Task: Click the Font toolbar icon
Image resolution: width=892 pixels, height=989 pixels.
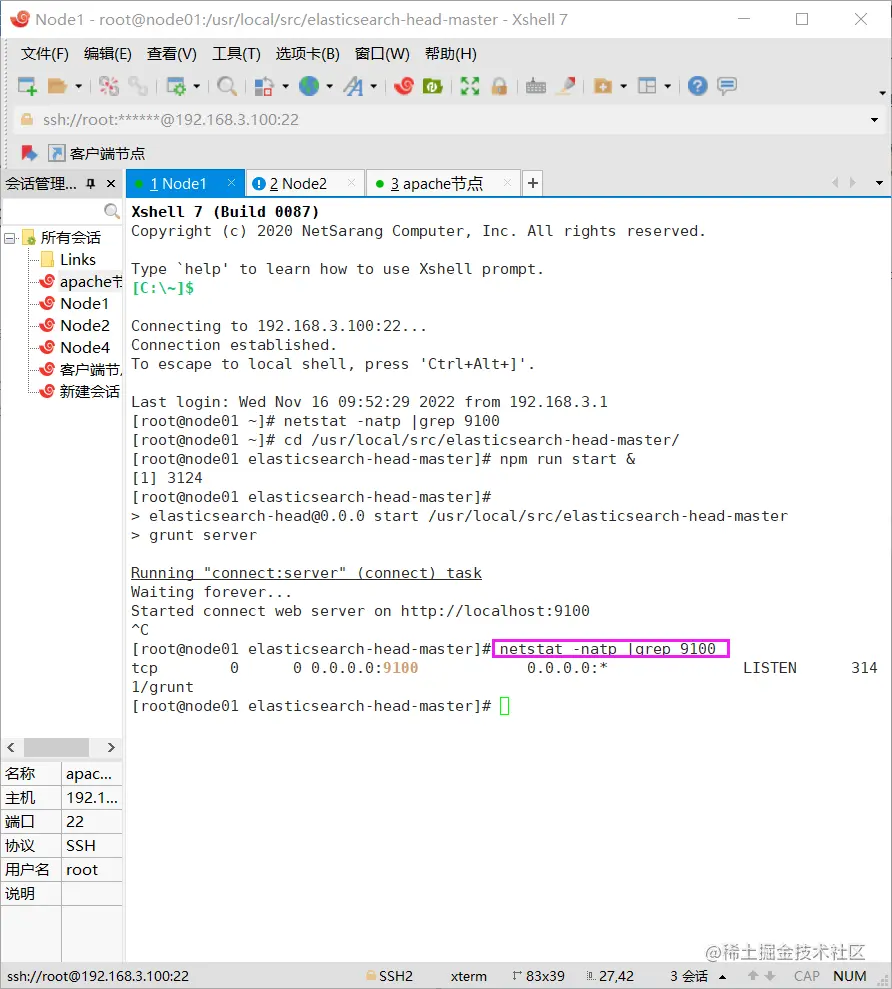Action: [x=354, y=86]
